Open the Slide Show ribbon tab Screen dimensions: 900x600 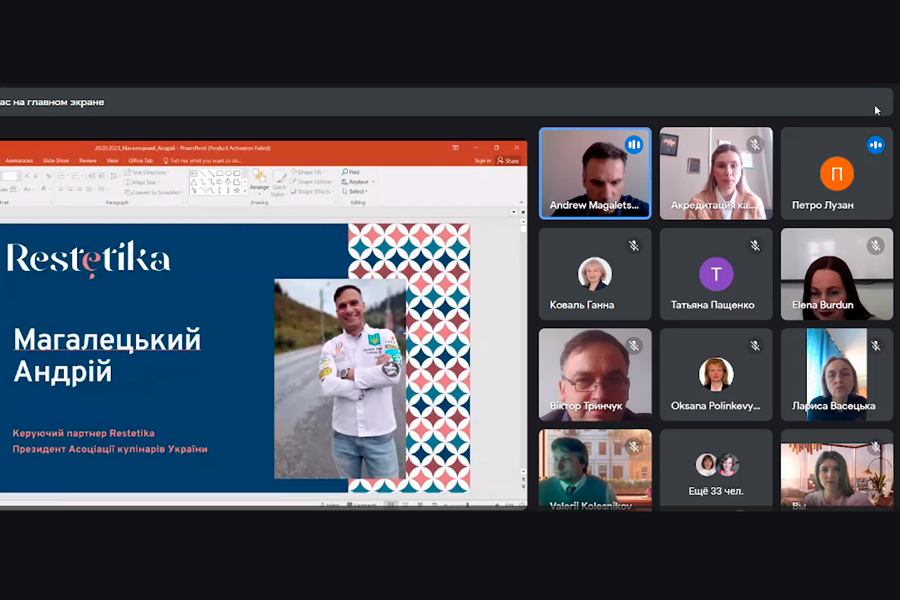tap(56, 161)
